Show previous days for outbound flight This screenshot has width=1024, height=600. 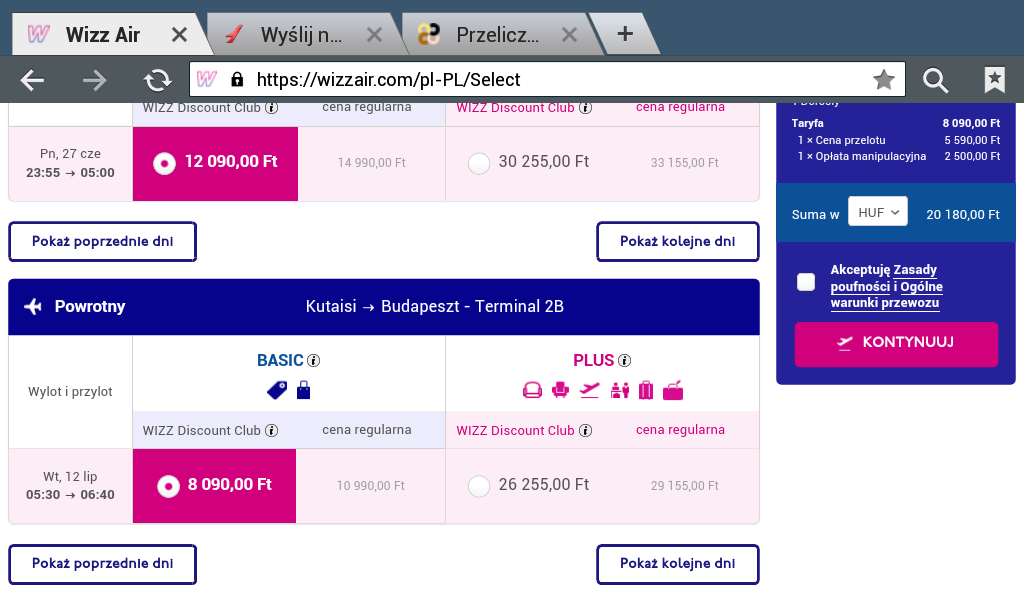point(103,242)
